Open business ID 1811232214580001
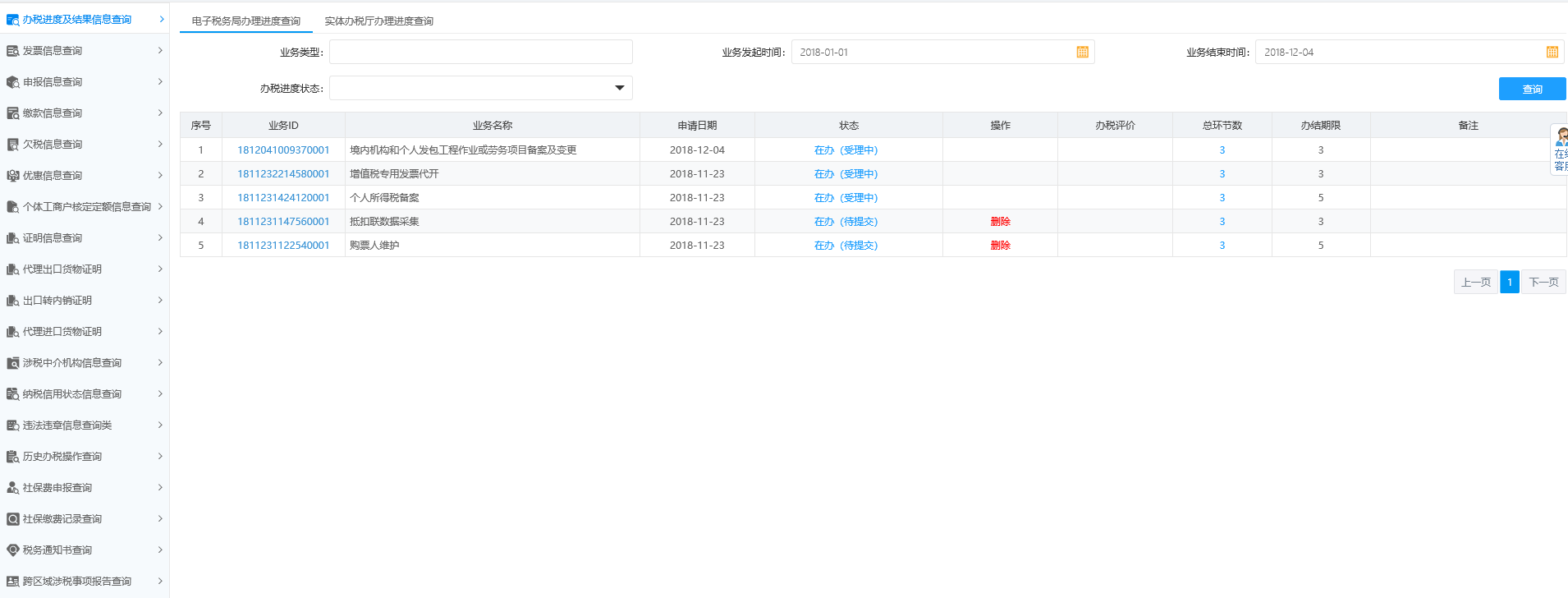Image resolution: width=1568 pixels, height=598 pixels. click(x=283, y=174)
